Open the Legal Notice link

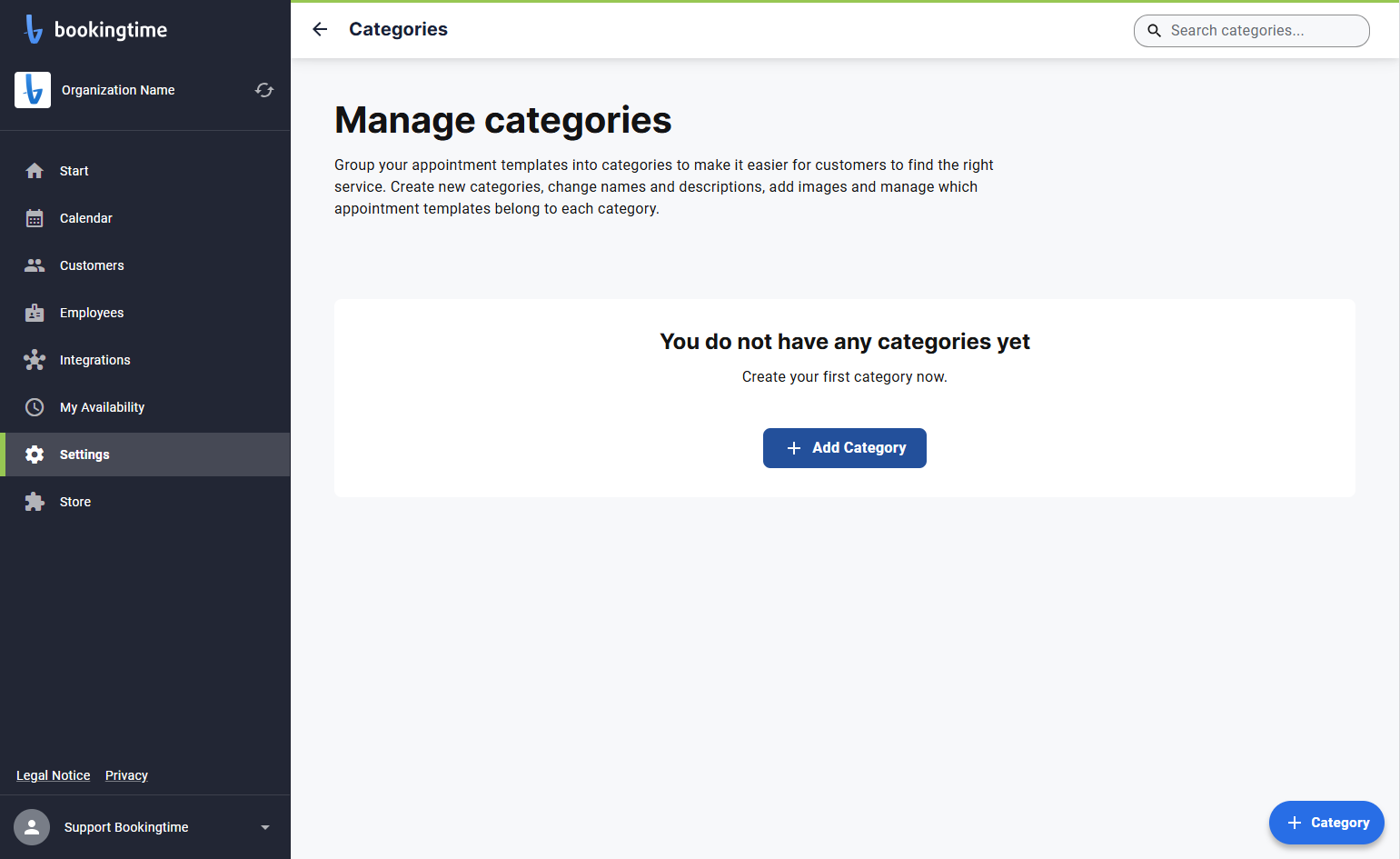coord(54,775)
